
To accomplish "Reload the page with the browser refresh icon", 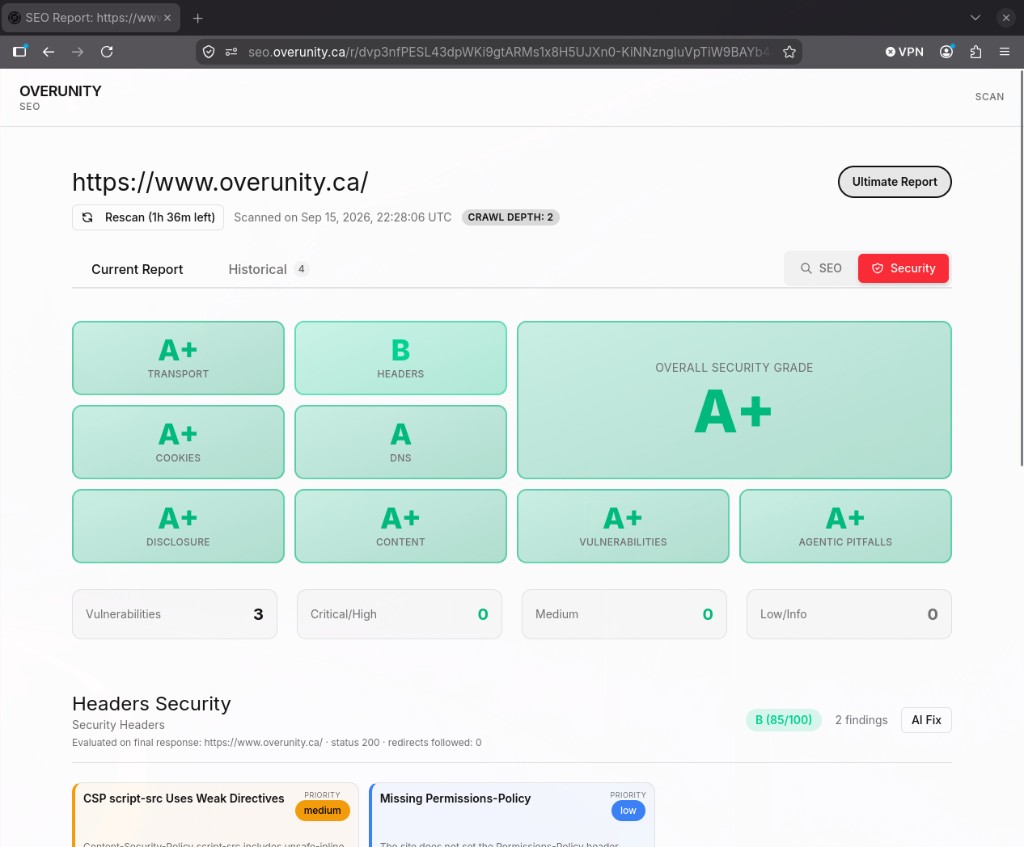I will pos(107,52).
